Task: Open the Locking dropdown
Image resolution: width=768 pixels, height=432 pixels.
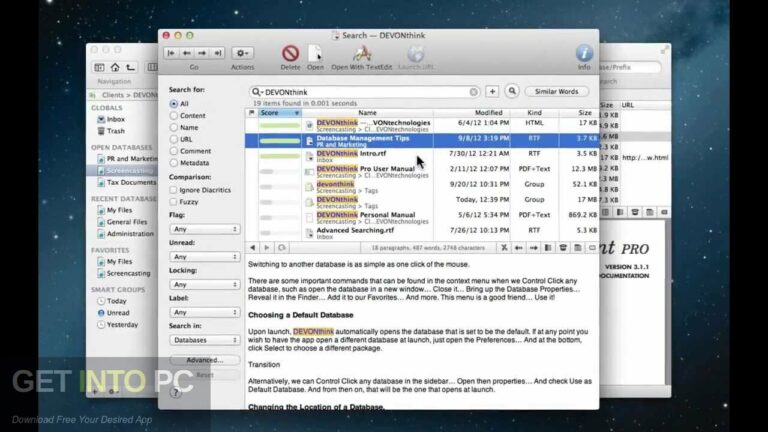Action: [x=204, y=285]
